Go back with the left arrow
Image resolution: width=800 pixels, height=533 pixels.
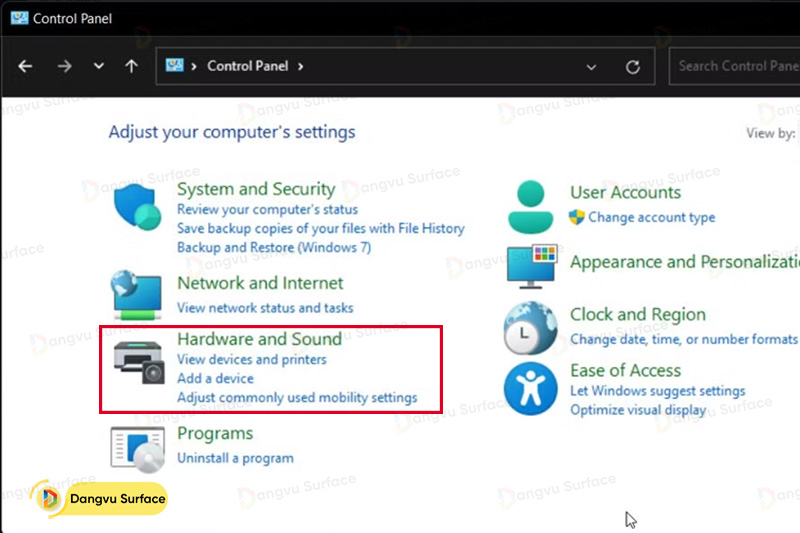[25, 66]
